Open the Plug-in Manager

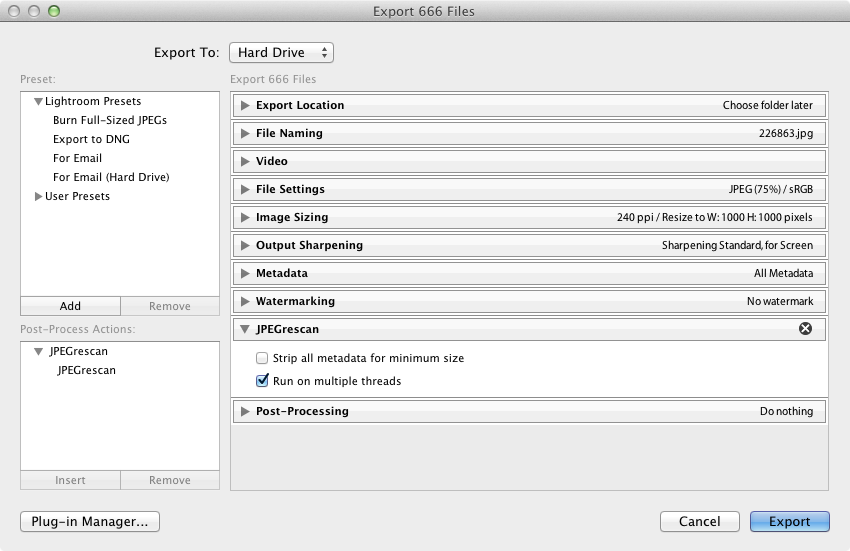90,521
